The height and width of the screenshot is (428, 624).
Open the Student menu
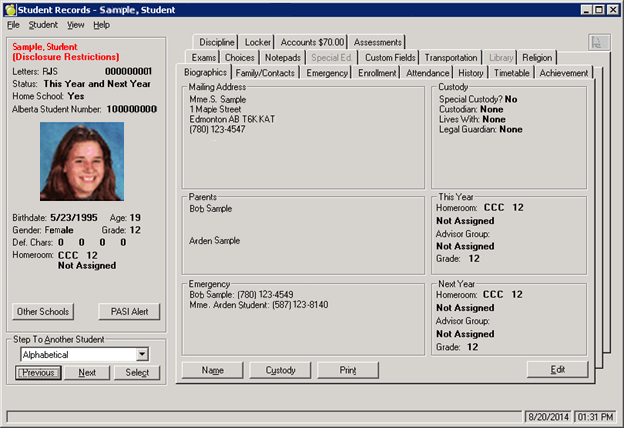pos(43,24)
